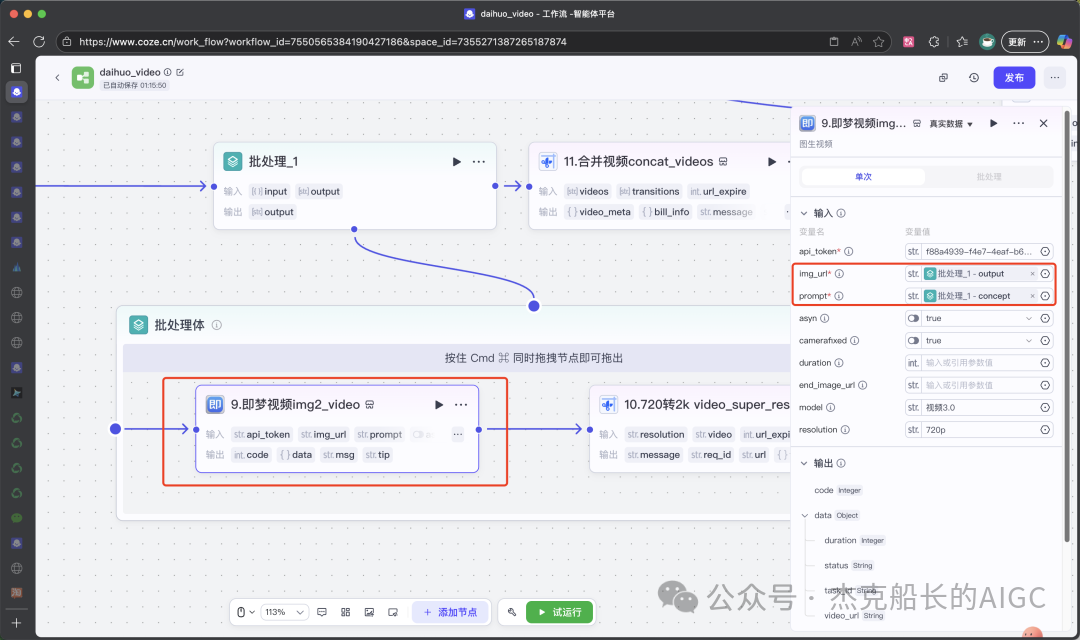Select the 单次 tab
The width and height of the screenshot is (1080, 640).
[863, 177]
